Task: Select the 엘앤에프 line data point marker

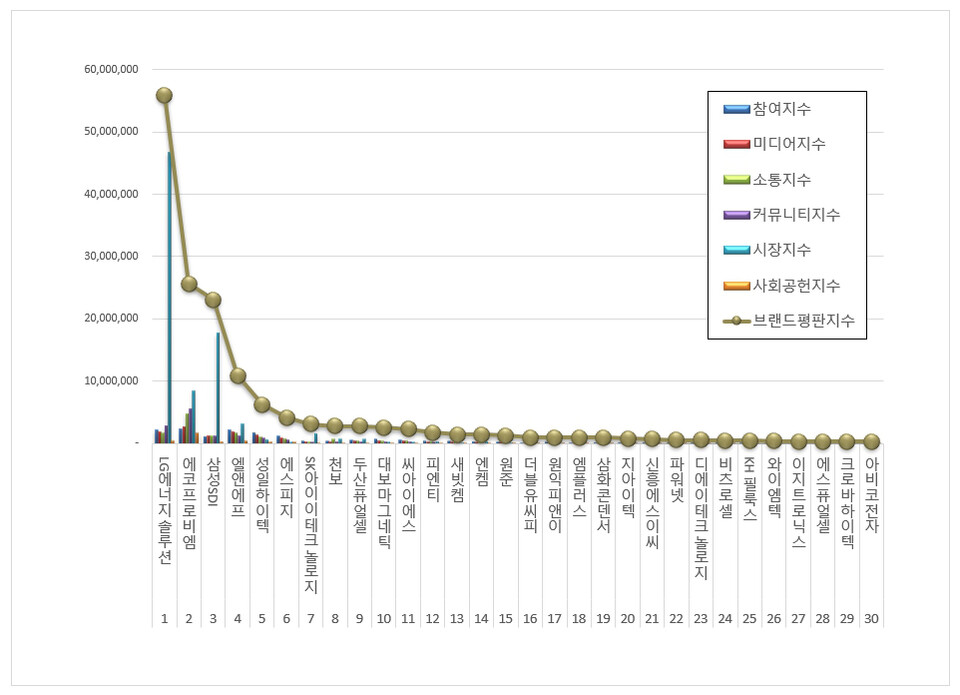Action: click(x=238, y=376)
